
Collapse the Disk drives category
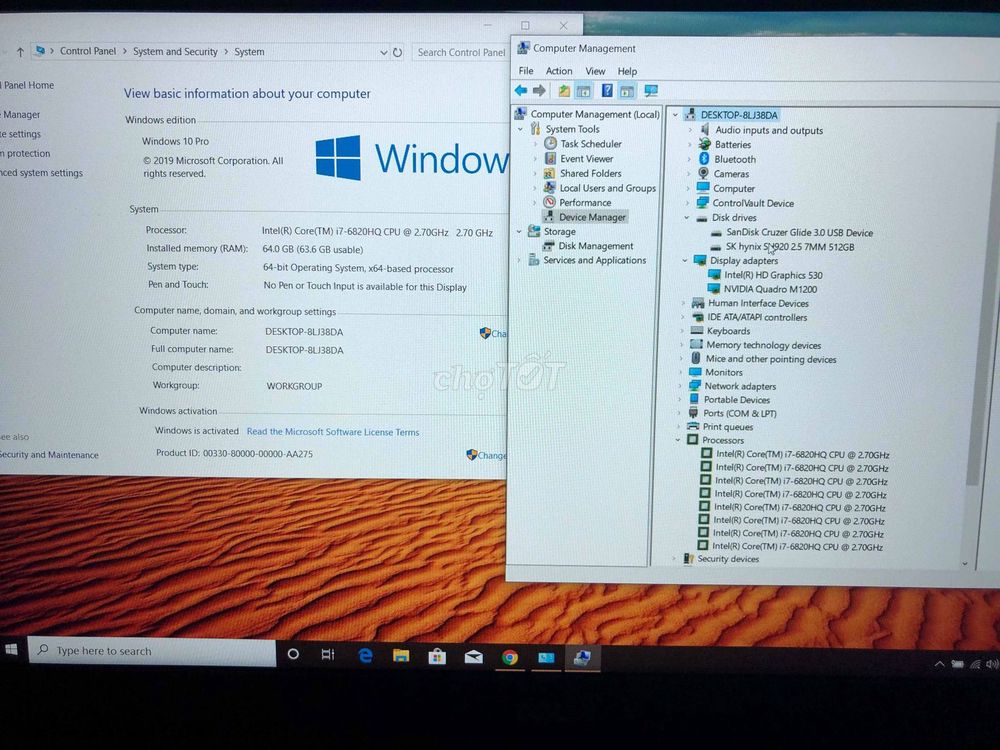click(x=687, y=217)
